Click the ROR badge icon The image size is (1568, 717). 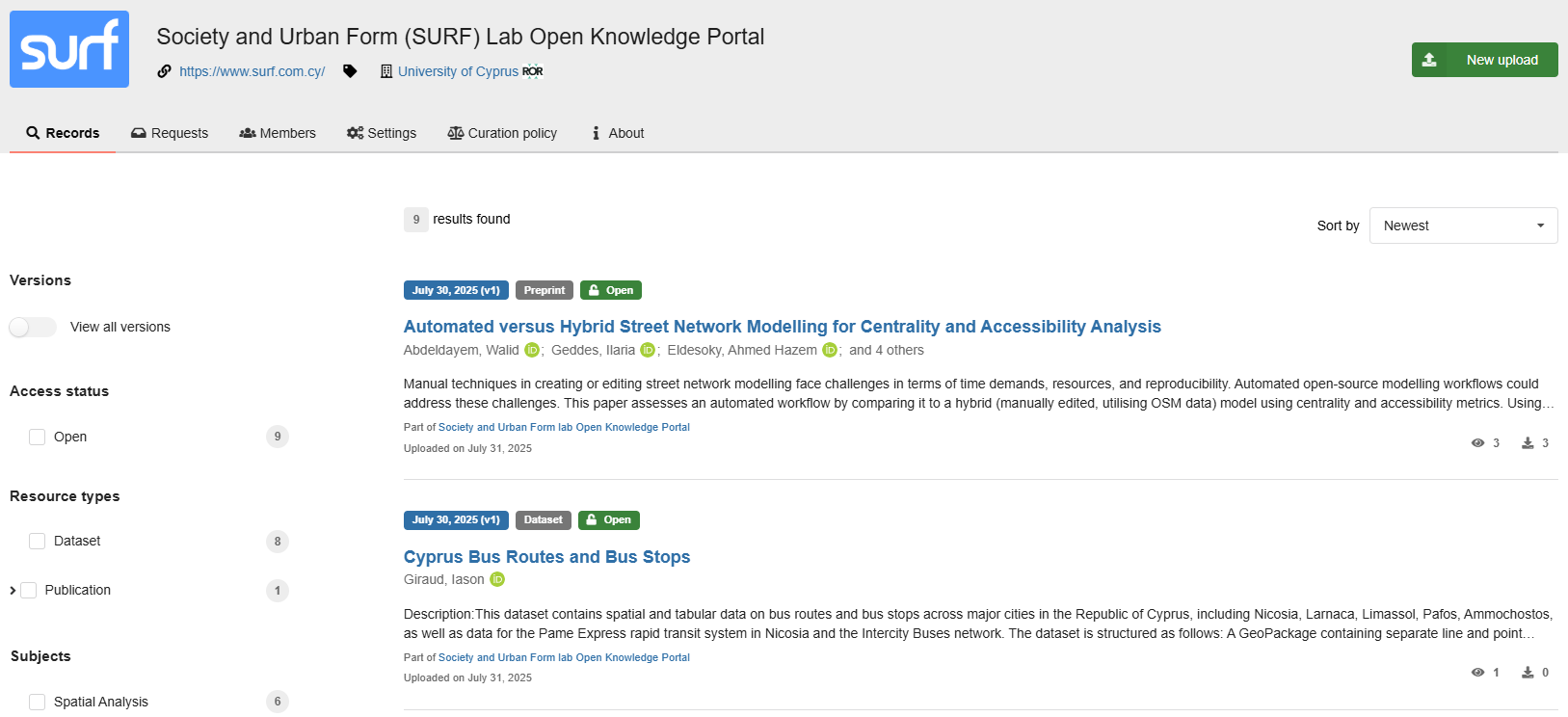533,71
